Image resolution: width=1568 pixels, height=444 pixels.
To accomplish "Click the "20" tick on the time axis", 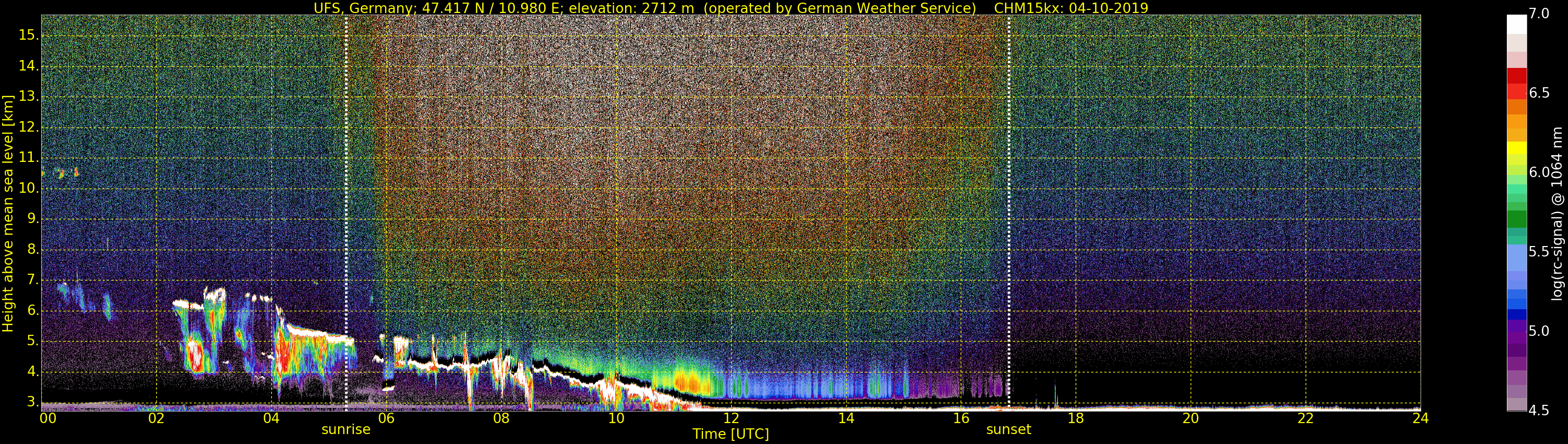I will pyautogui.click(x=1191, y=418).
